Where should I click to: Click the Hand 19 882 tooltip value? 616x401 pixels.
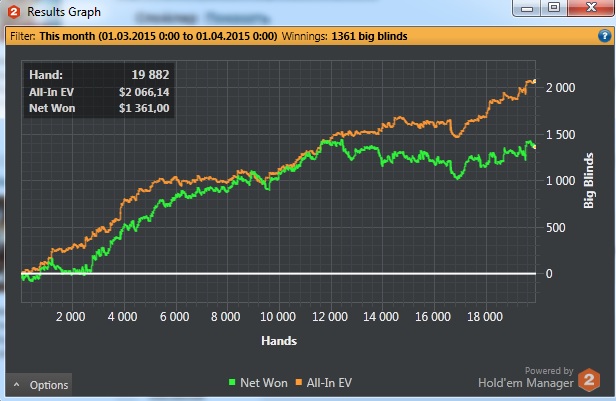click(x=150, y=75)
